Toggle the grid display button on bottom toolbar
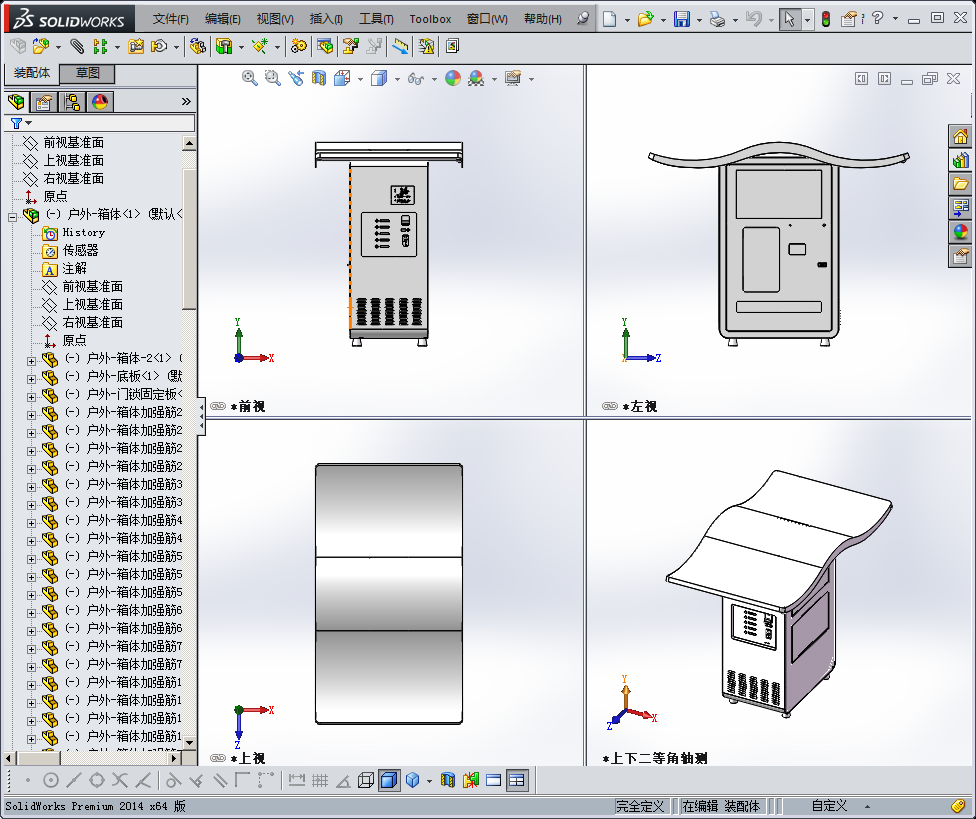The image size is (976, 819). tap(320, 780)
